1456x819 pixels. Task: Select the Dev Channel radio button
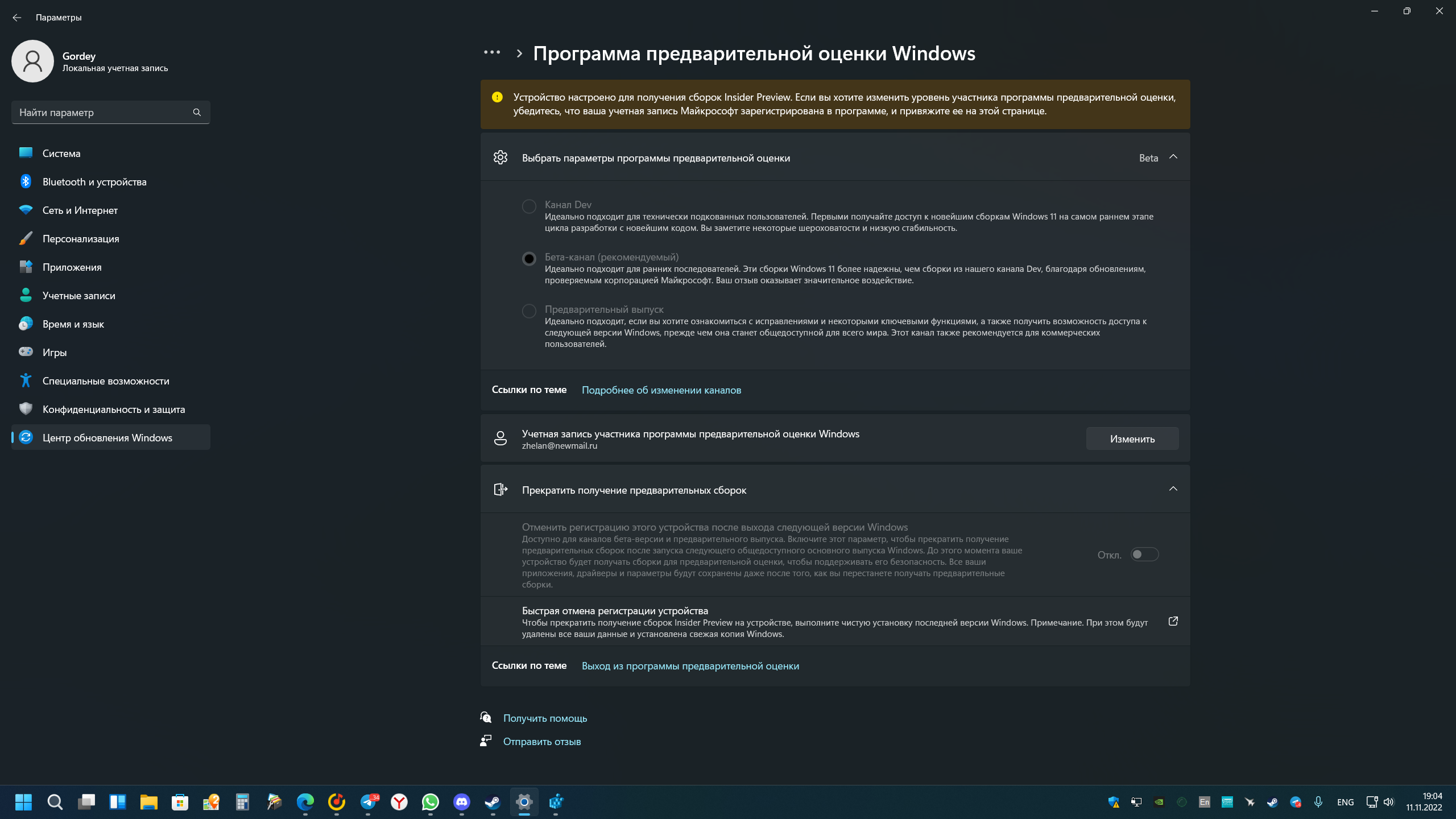coord(529,206)
